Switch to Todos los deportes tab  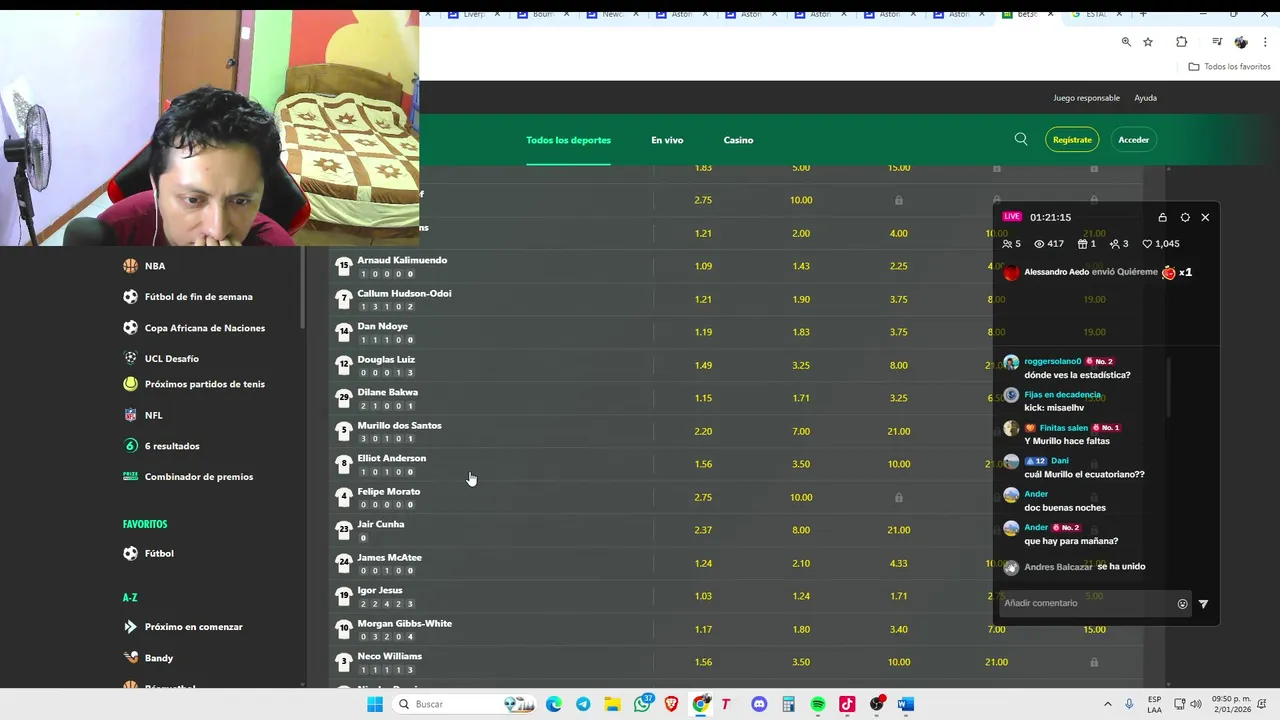pyautogui.click(x=568, y=140)
